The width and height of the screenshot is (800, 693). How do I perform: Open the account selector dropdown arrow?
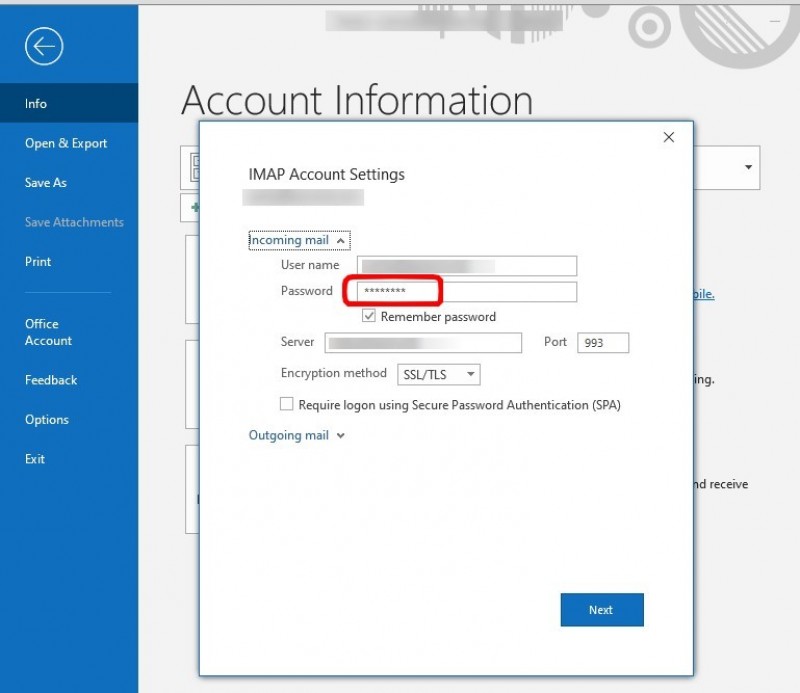pos(747,167)
